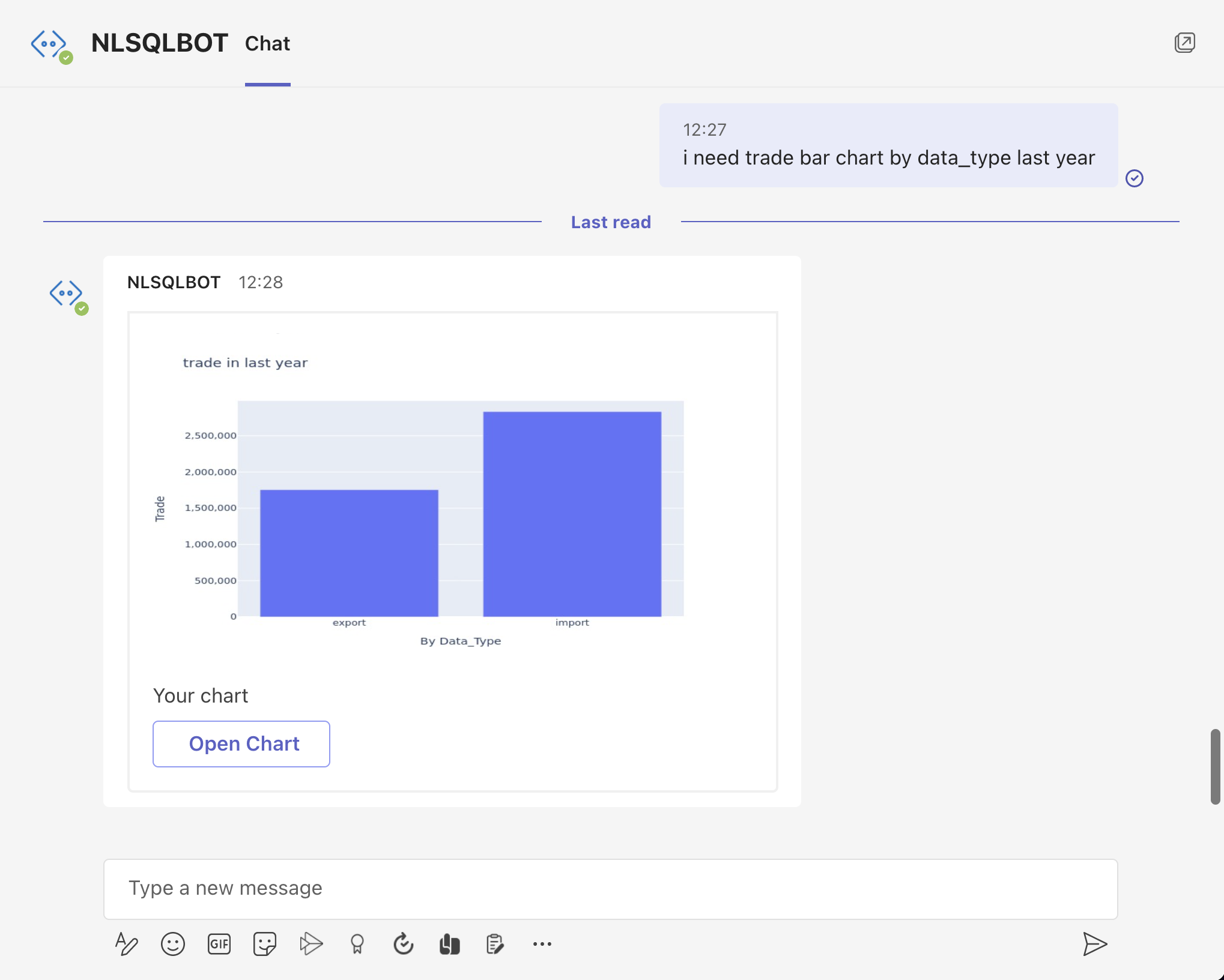Click the NLSQLBOT sender name in message
Image resolution: width=1224 pixels, height=980 pixels.
(x=174, y=282)
